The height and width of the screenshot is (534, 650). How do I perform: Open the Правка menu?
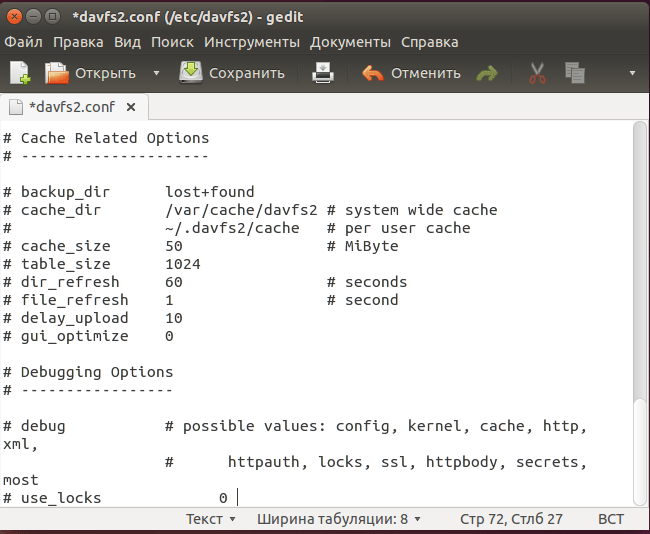pyautogui.click(x=78, y=42)
